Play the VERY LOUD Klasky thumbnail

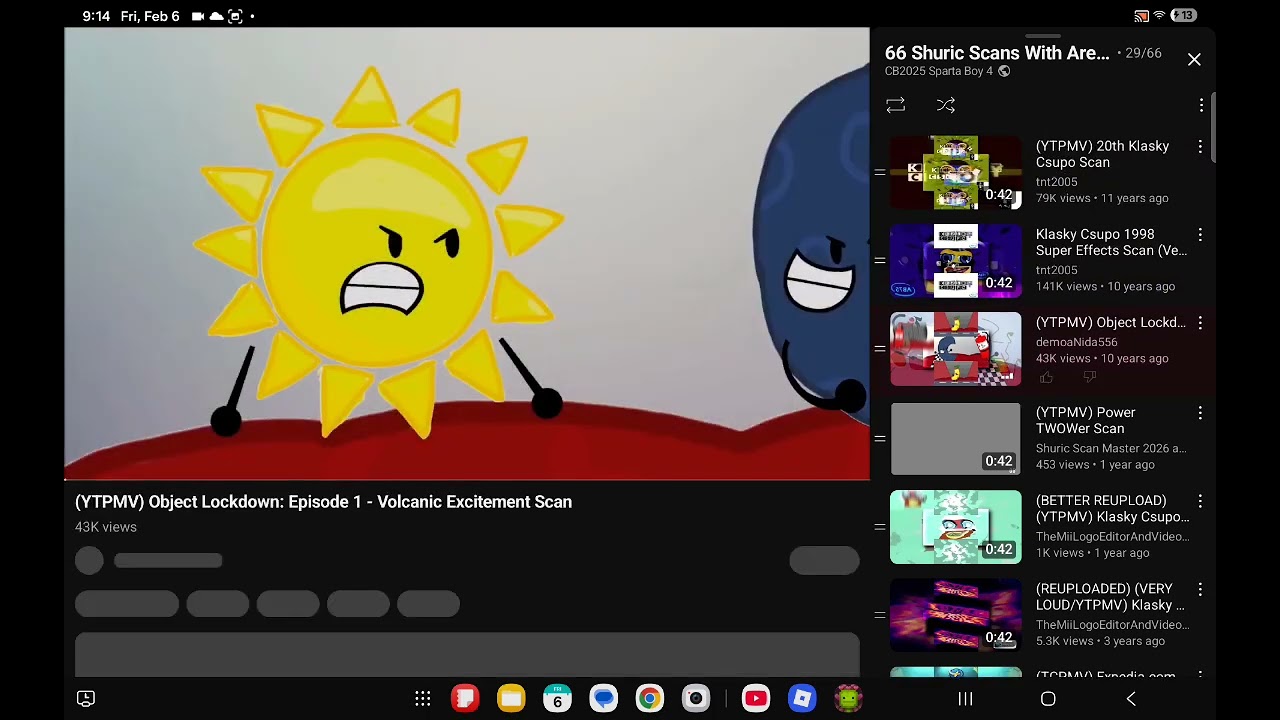click(956, 615)
